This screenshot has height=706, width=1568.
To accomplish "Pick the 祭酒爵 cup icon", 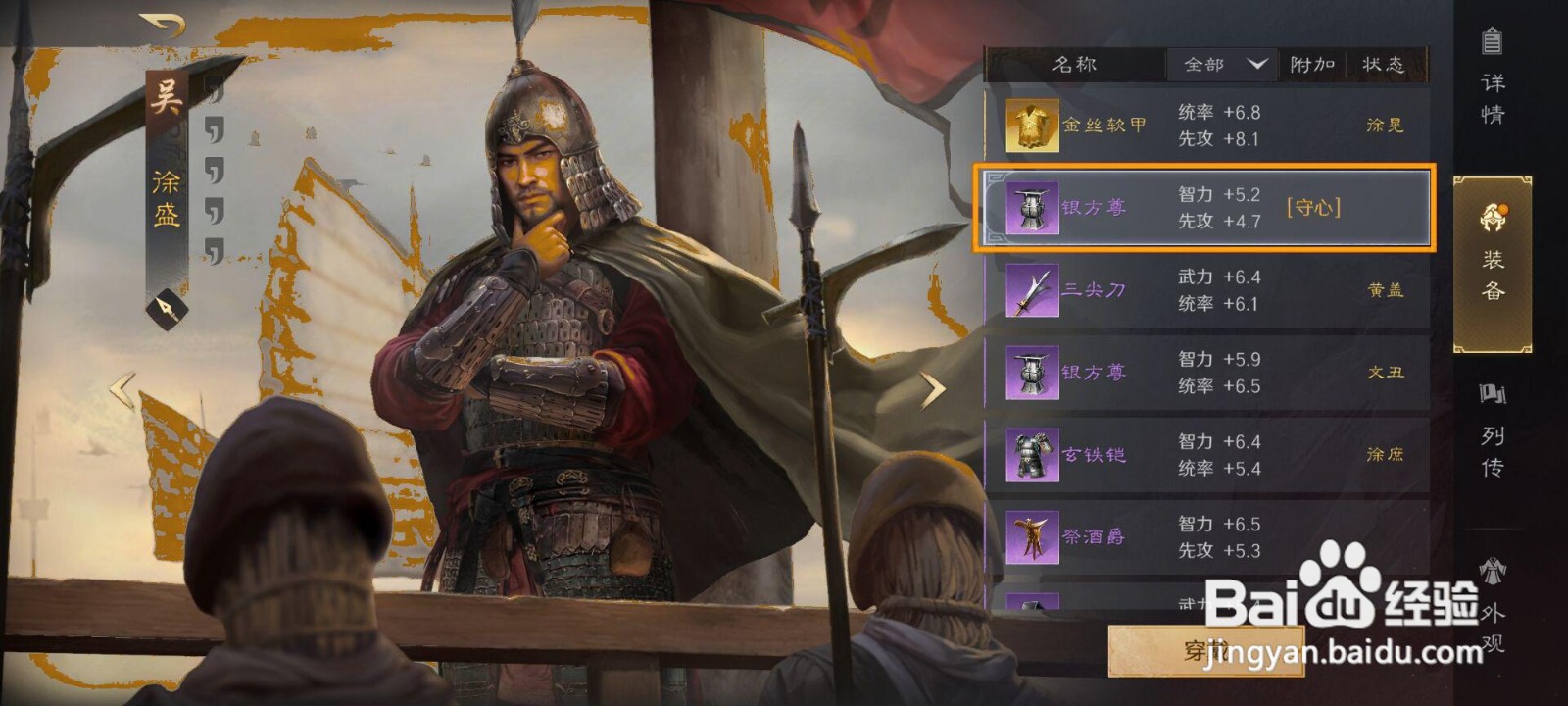I will pos(1032,537).
